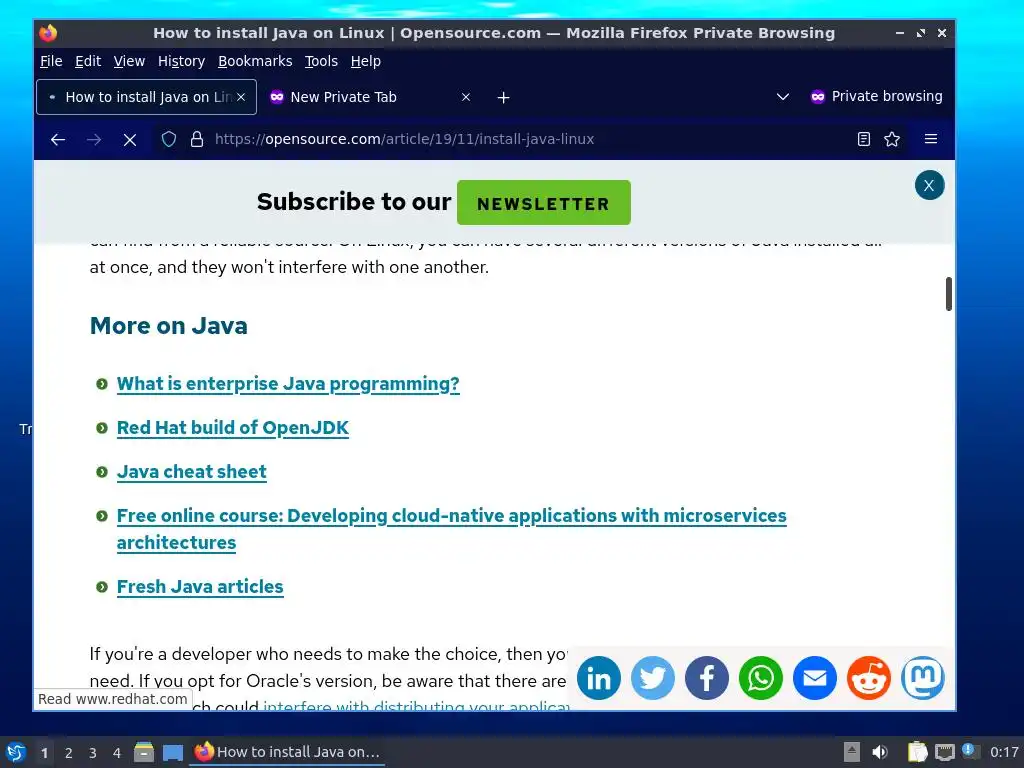The image size is (1024, 768).
Task: Open the Firefox hamburger menu
Action: pyautogui.click(x=931, y=139)
